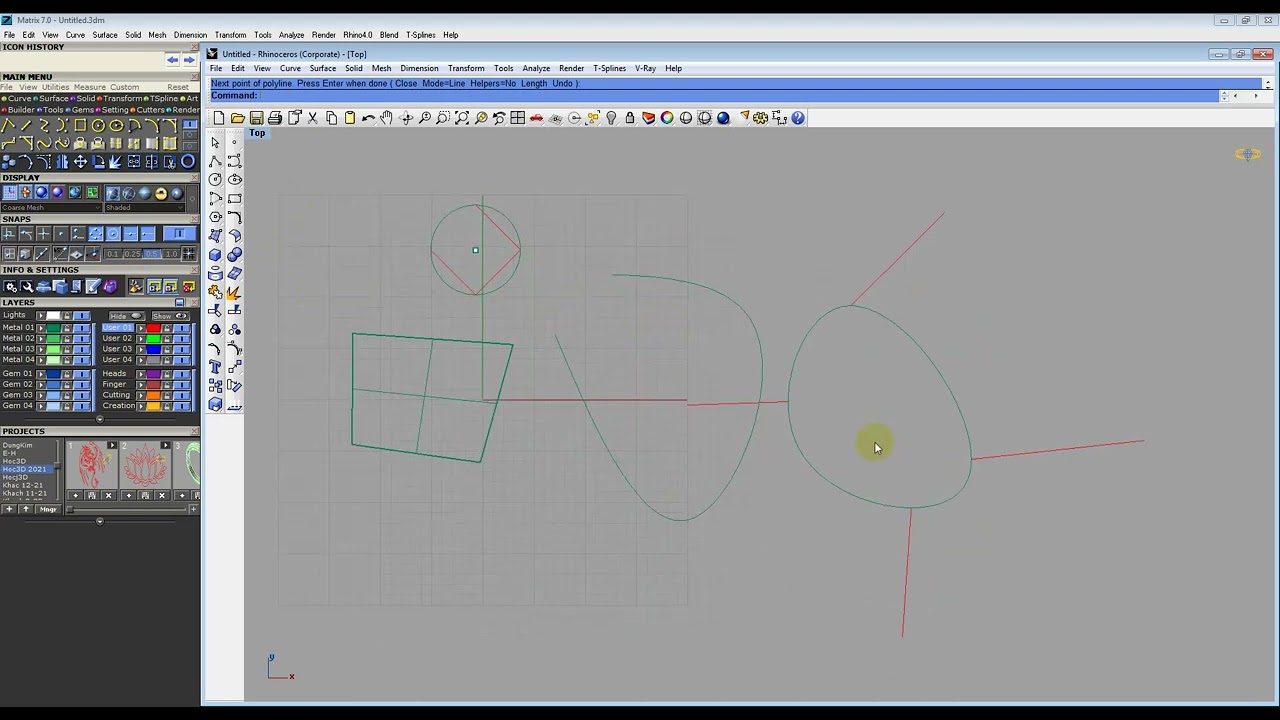Viewport: 1280px width, 720px height.
Task: Expand the arrow next to Gem 01 layer
Action: [x=41, y=374]
